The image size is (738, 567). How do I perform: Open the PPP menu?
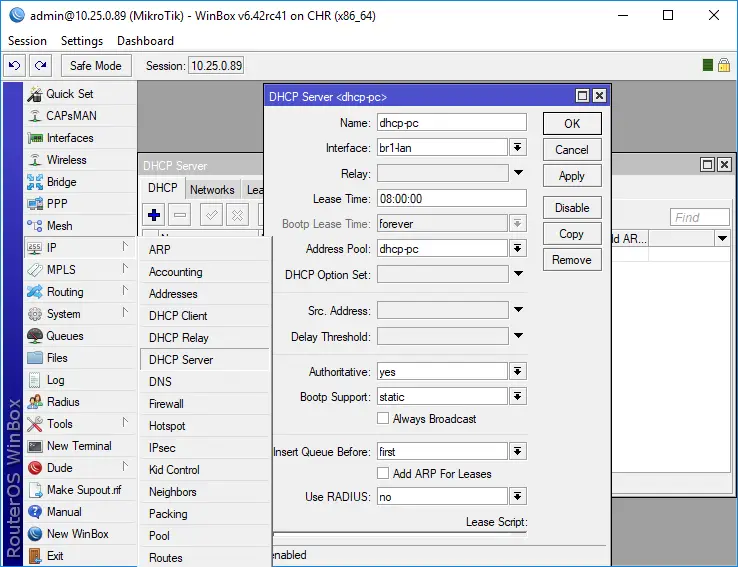pos(80,204)
